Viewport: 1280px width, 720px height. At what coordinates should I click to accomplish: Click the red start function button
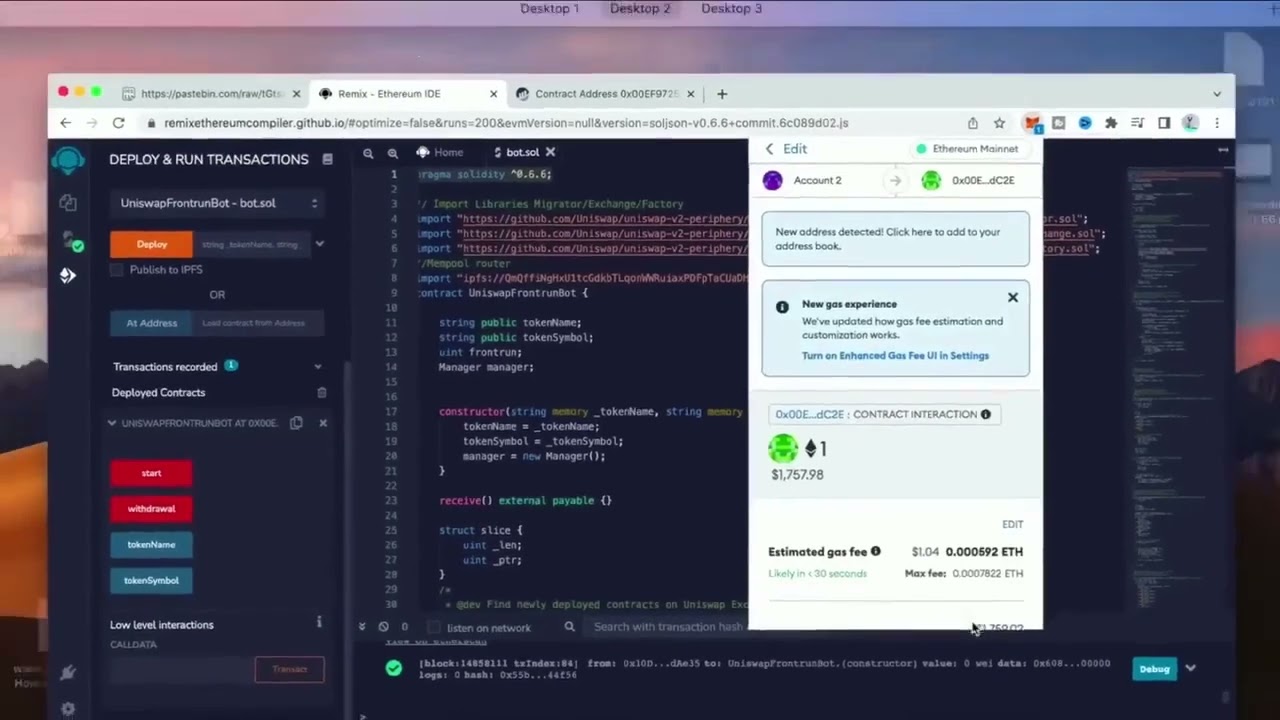pos(151,473)
